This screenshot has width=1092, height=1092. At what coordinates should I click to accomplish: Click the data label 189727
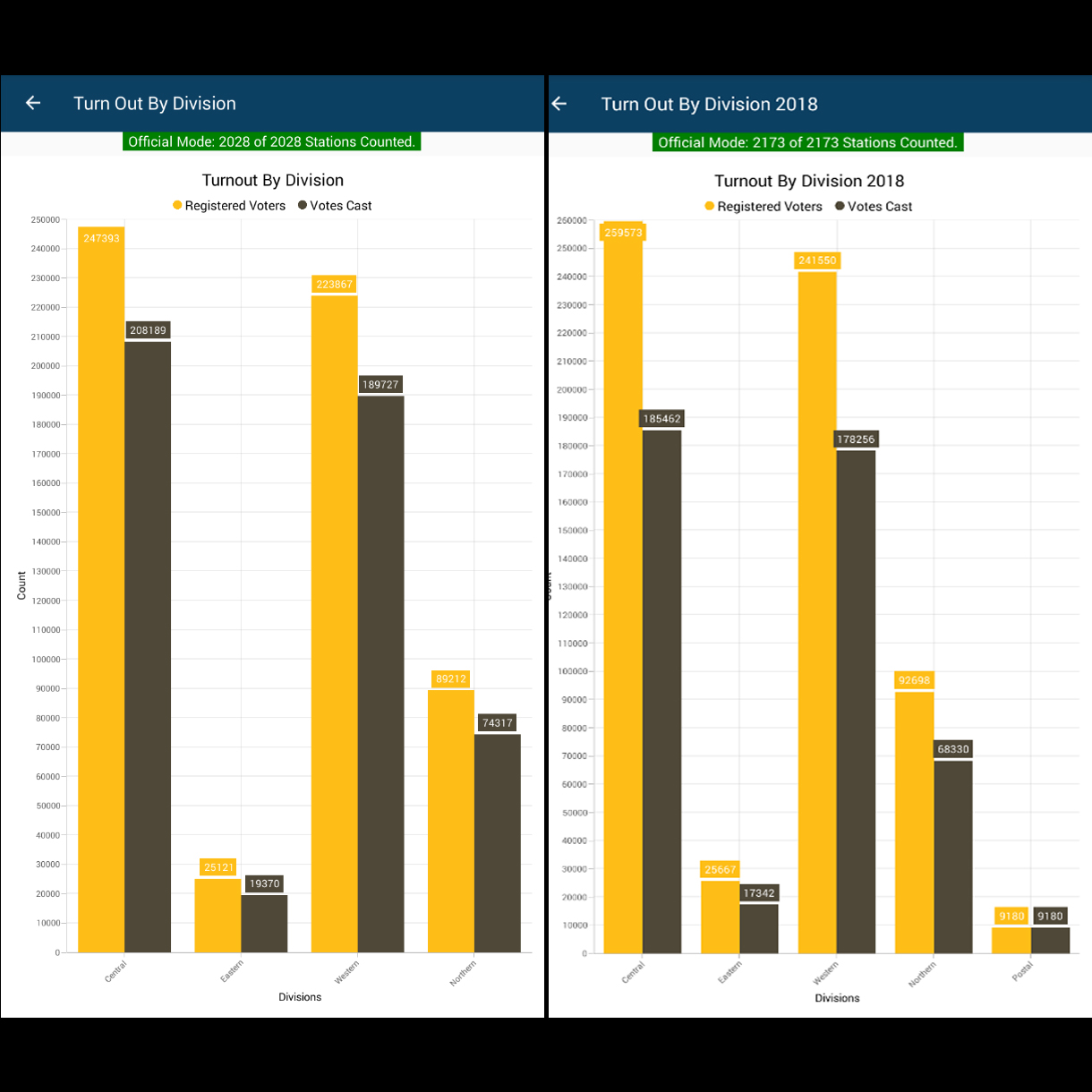pyautogui.click(x=380, y=385)
